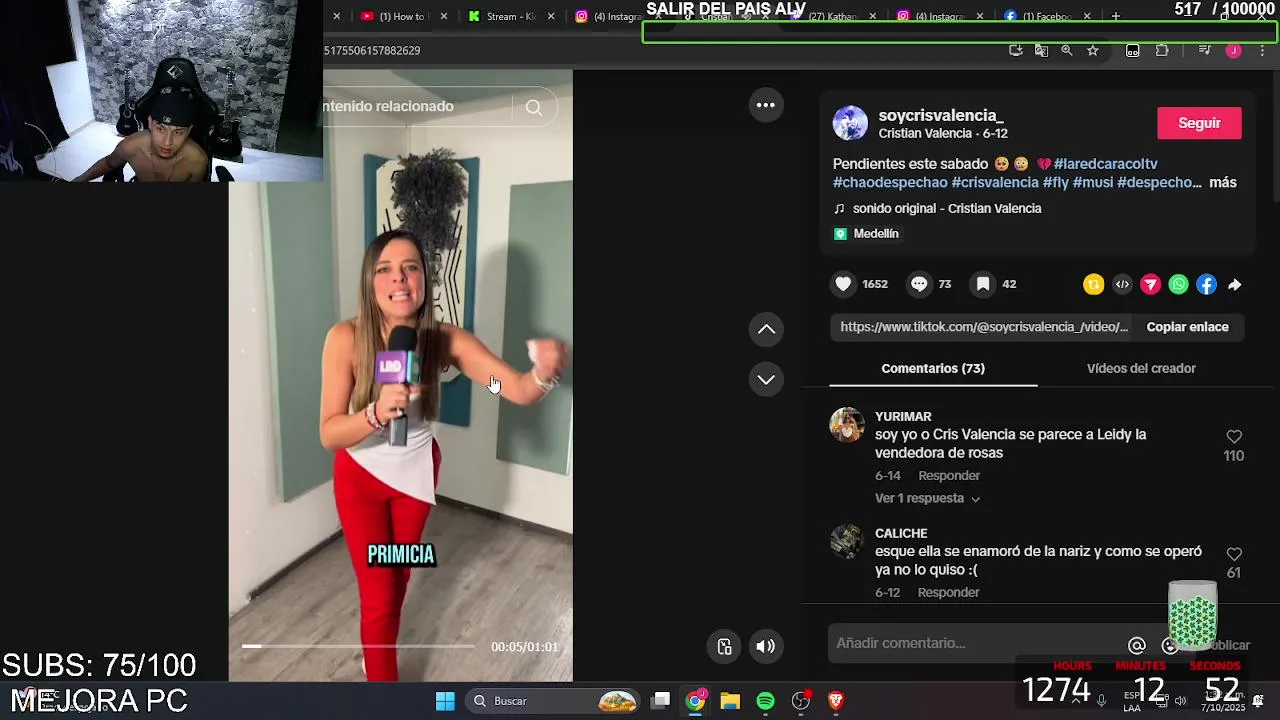
Task: Like CALICHE's comment heart
Action: click(1234, 554)
